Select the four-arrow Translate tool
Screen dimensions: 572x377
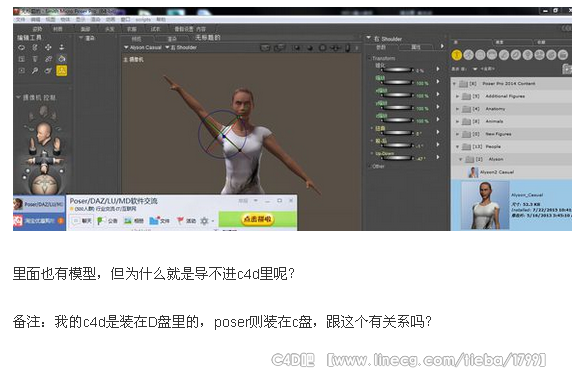tap(48, 47)
